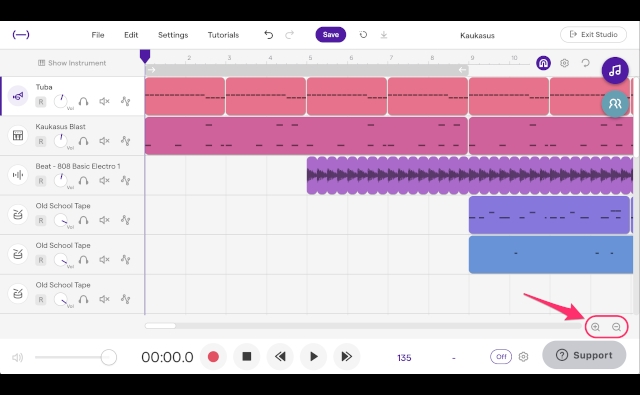Open the metronome settings gear
The width and height of the screenshot is (640, 395).
click(x=523, y=357)
